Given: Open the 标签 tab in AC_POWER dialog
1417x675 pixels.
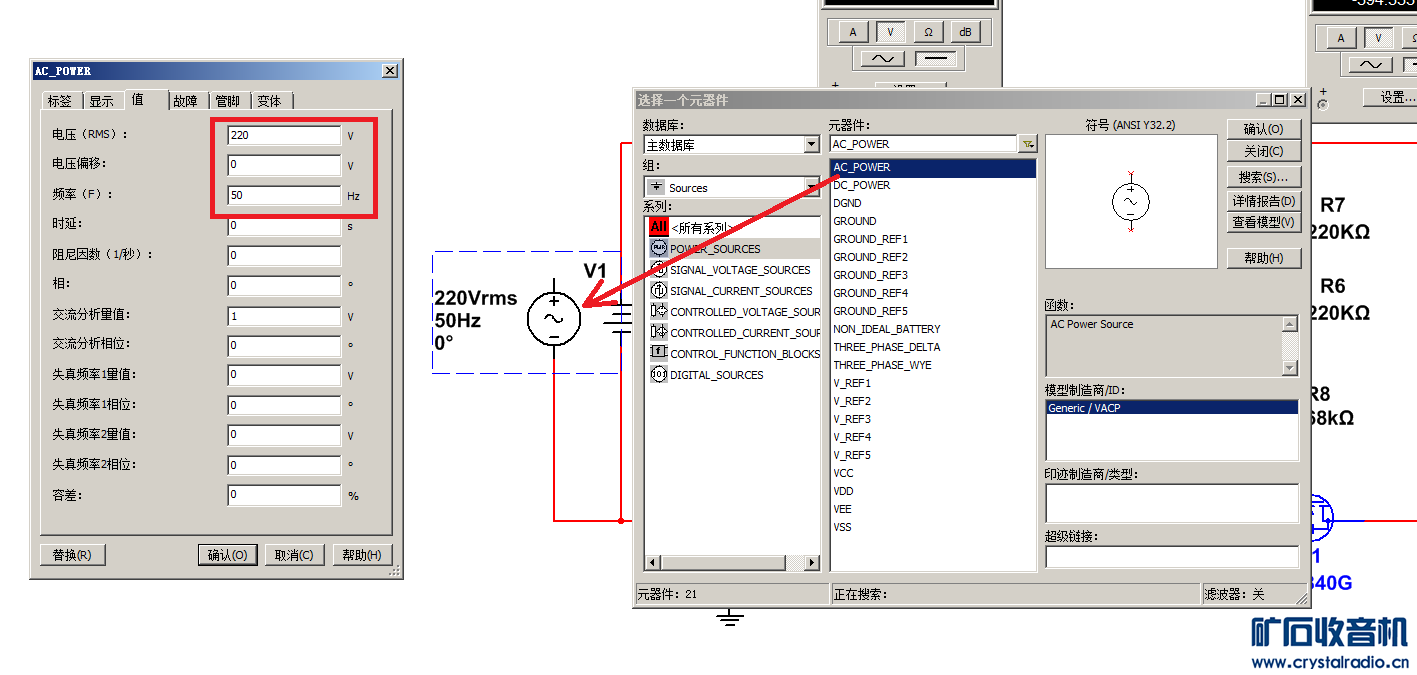Looking at the screenshot, I should point(60,101).
